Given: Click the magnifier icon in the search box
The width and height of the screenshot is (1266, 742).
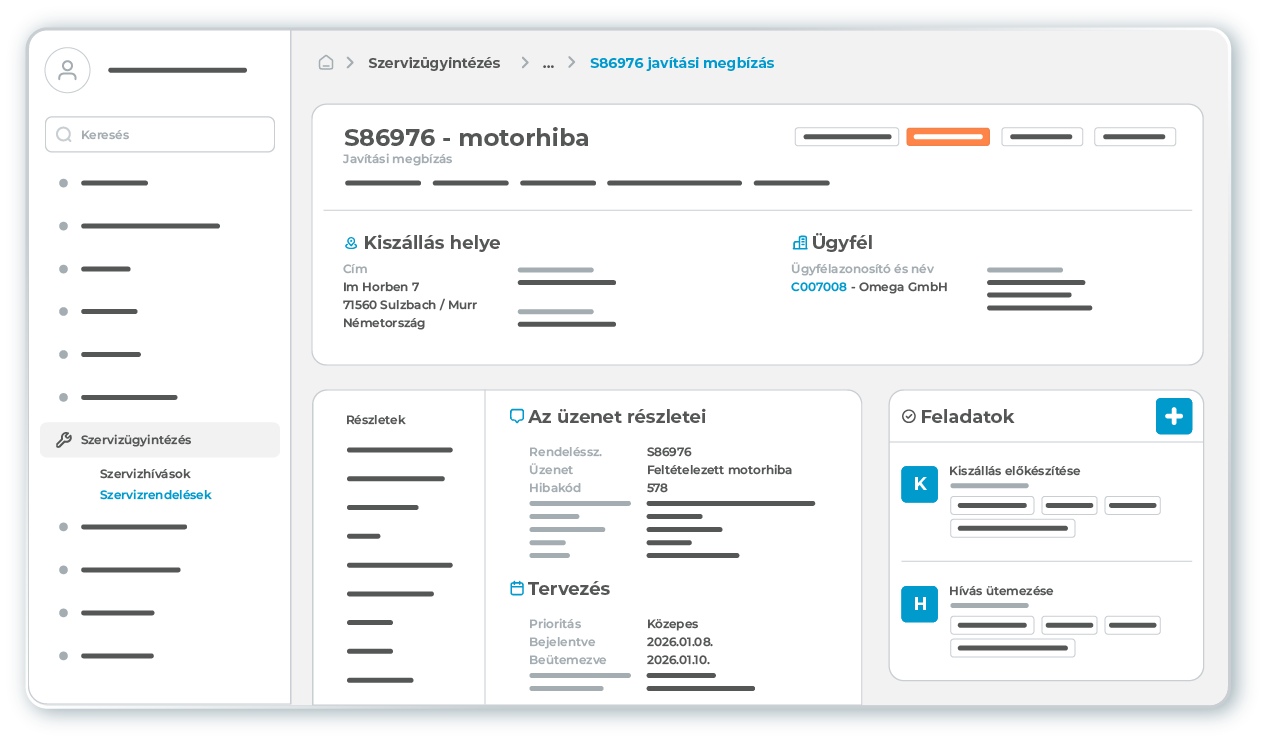Looking at the screenshot, I should click(64, 134).
